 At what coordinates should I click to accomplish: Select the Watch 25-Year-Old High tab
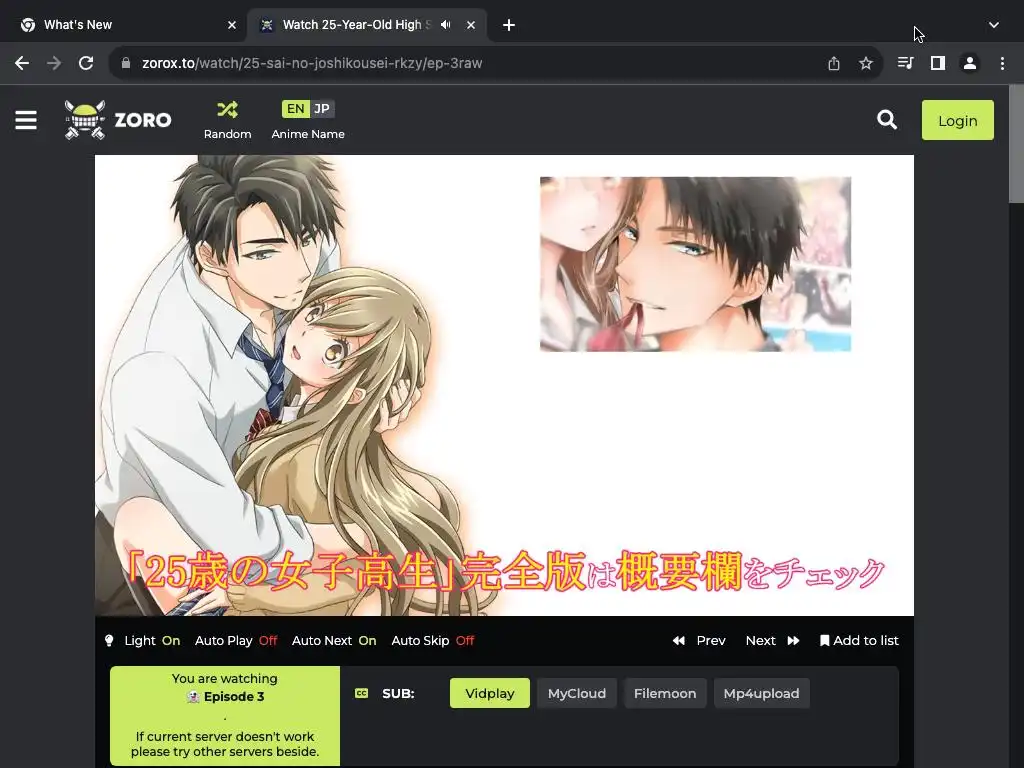[367, 25]
